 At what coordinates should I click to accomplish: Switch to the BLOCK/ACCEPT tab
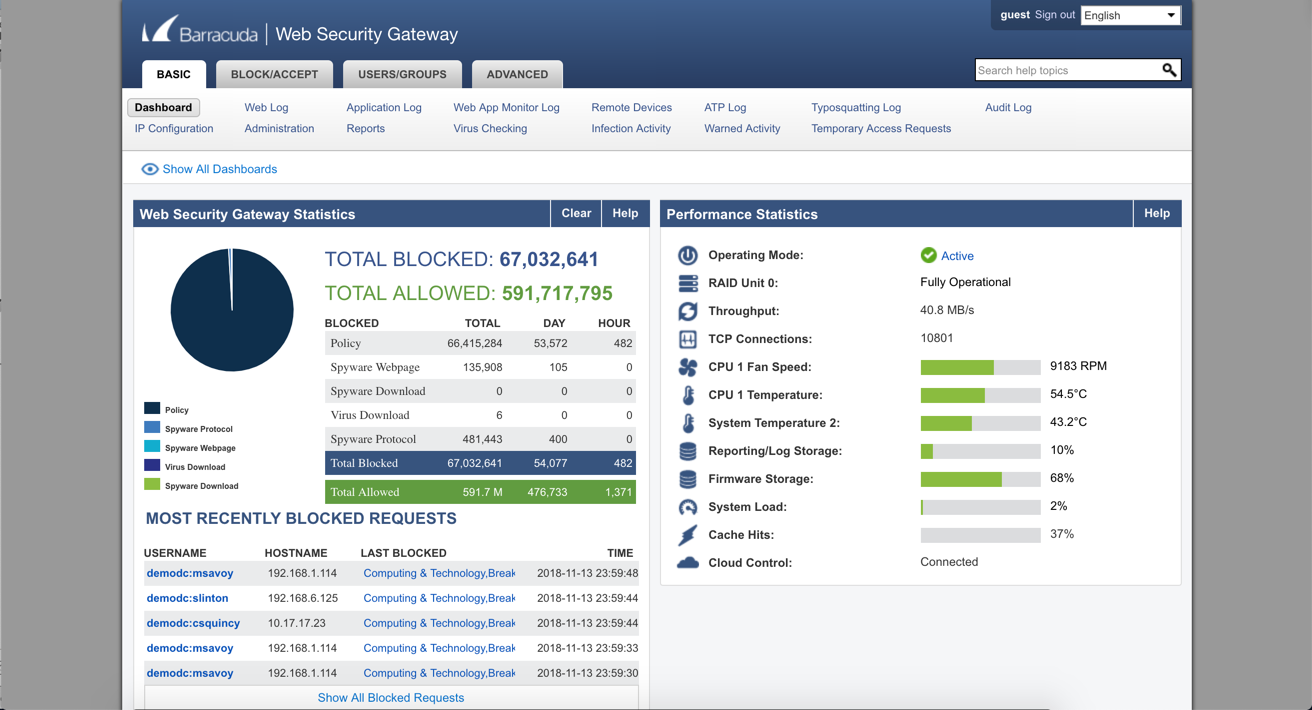coord(274,74)
